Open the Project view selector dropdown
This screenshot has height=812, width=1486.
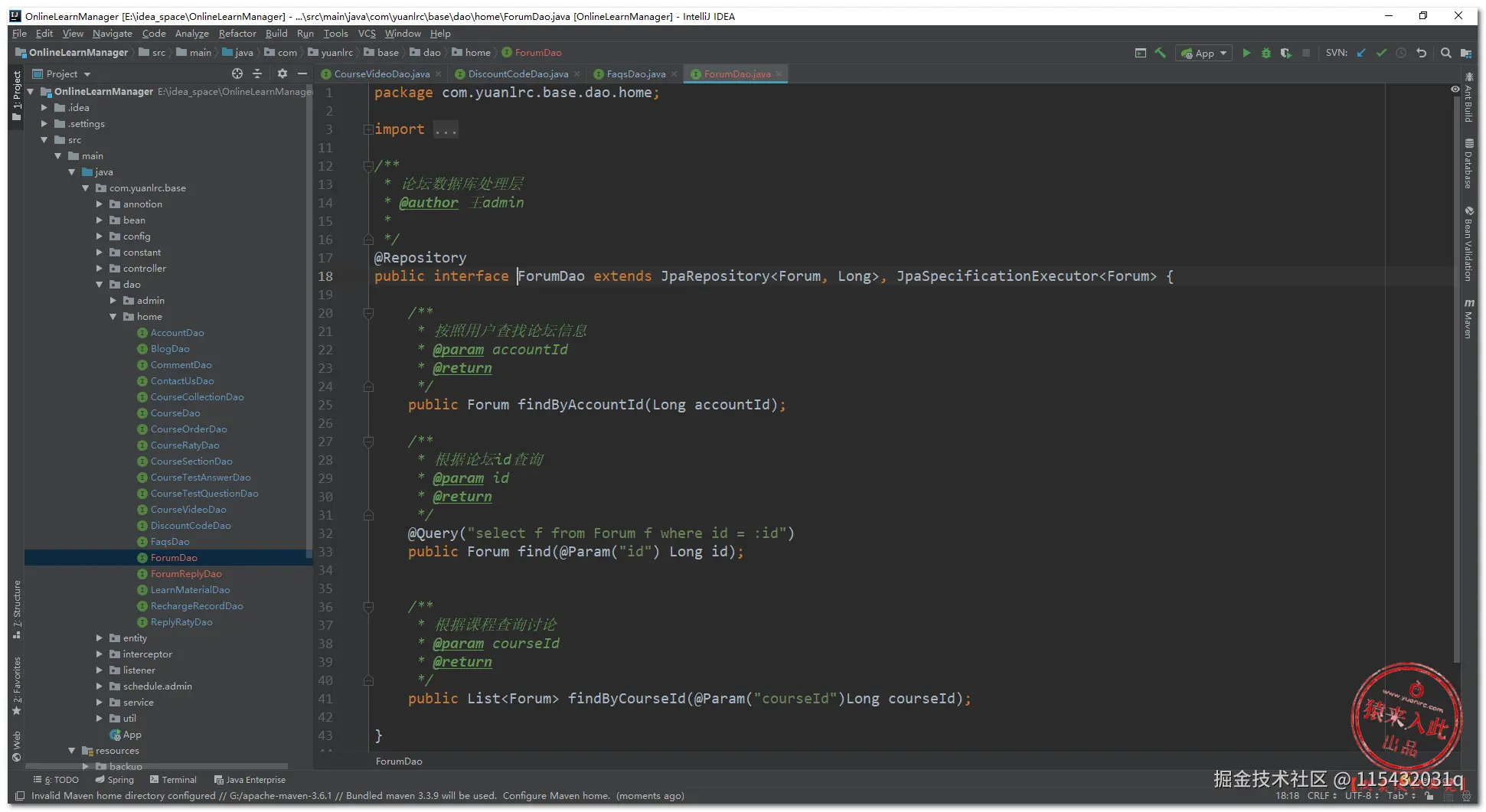tap(62, 73)
